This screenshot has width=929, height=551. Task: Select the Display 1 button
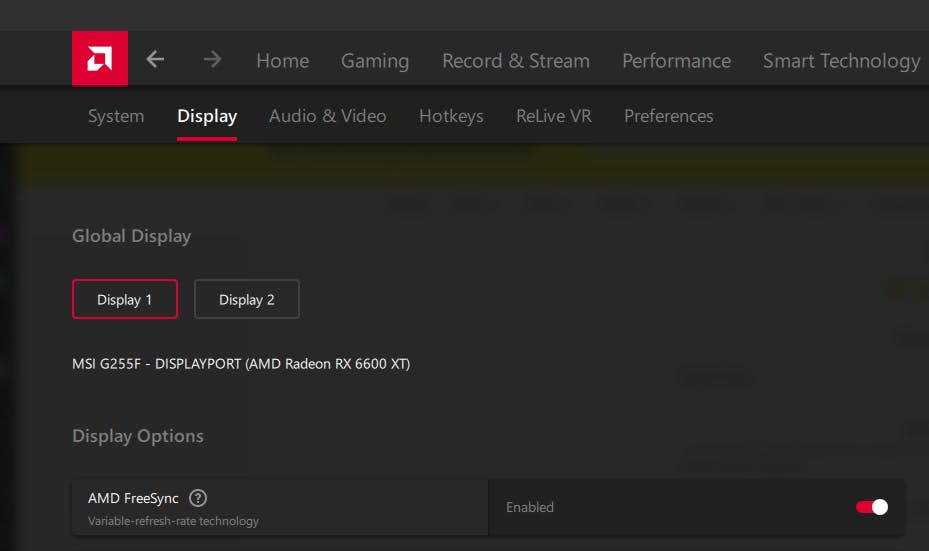(125, 299)
